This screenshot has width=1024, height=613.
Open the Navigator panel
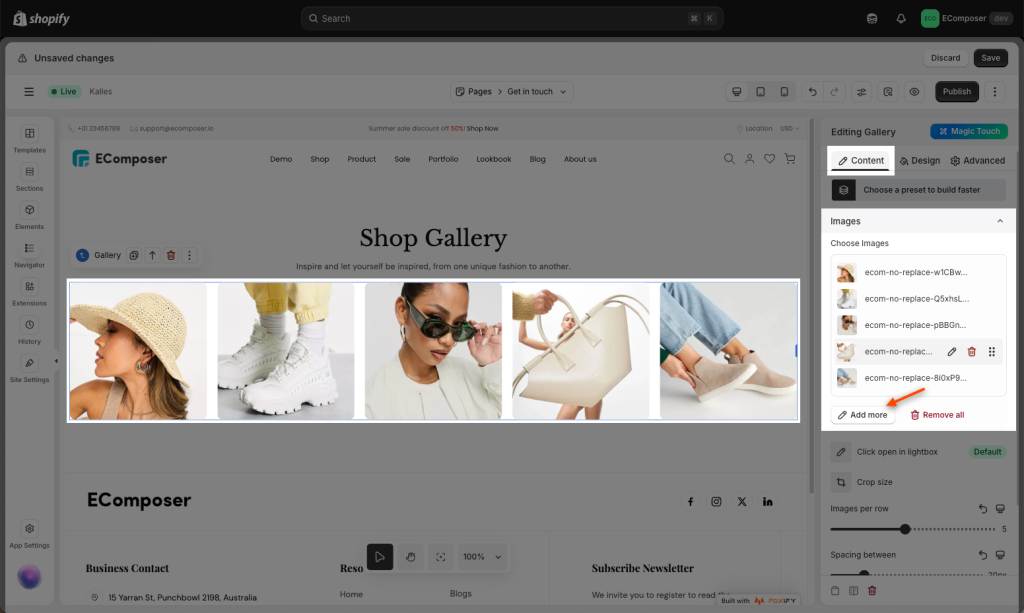pos(29,254)
